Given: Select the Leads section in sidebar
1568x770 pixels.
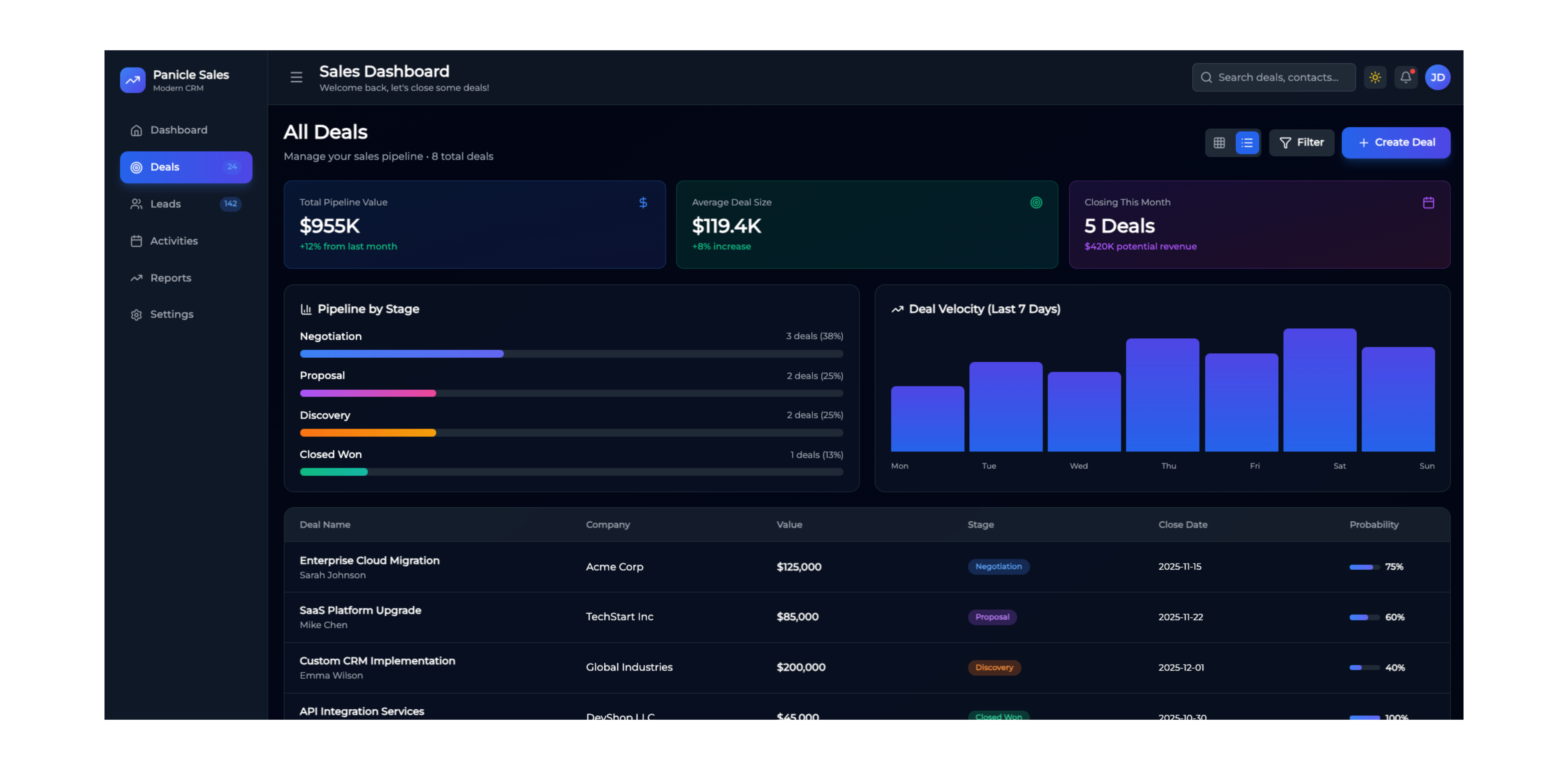Looking at the screenshot, I should point(166,204).
